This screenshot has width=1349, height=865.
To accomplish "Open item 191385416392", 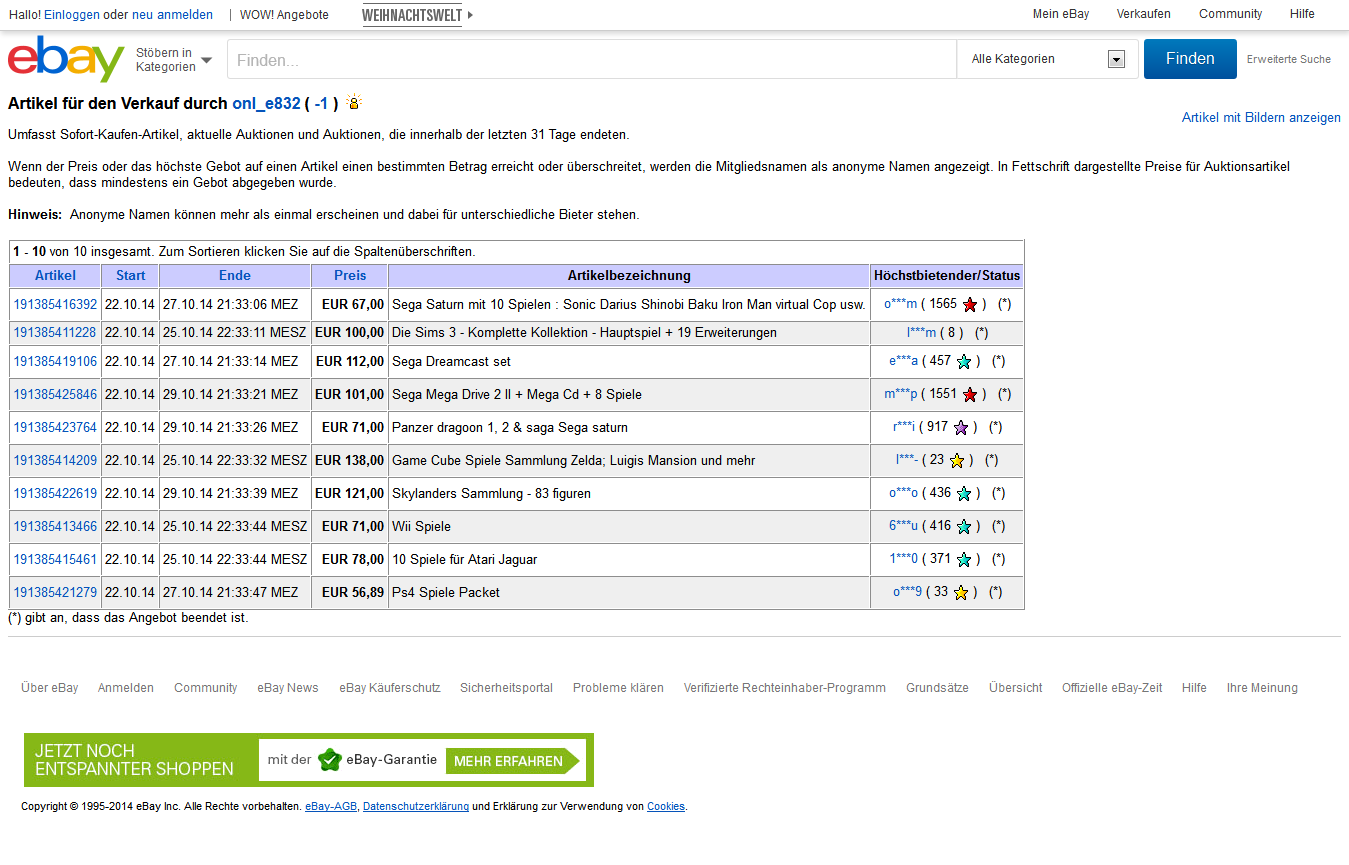I will [55, 305].
